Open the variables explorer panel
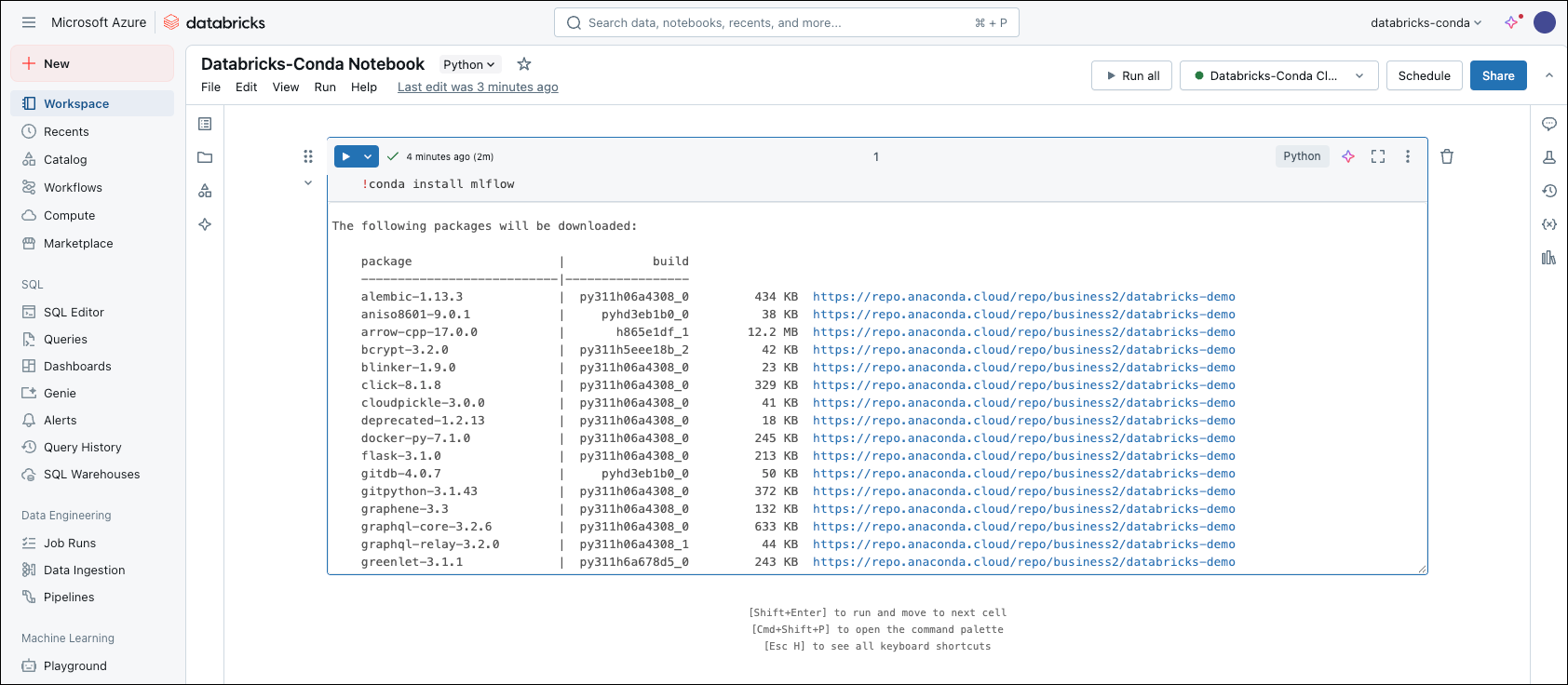This screenshot has width=1568, height=685. point(1549,224)
